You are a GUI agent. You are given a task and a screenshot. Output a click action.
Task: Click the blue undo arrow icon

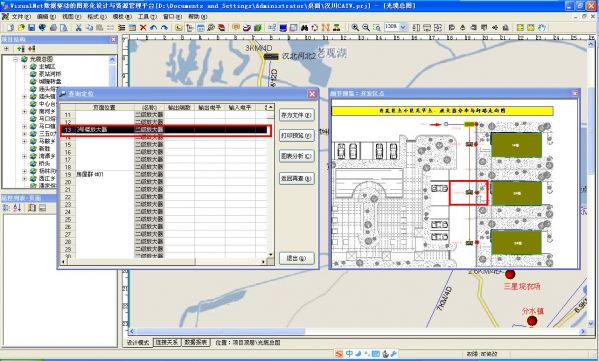coord(154,28)
